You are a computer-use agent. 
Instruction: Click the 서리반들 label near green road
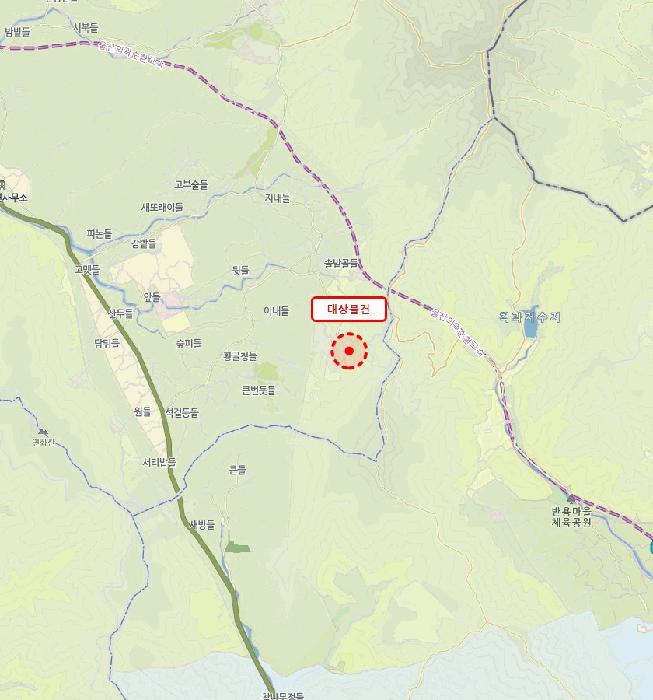pos(159,462)
